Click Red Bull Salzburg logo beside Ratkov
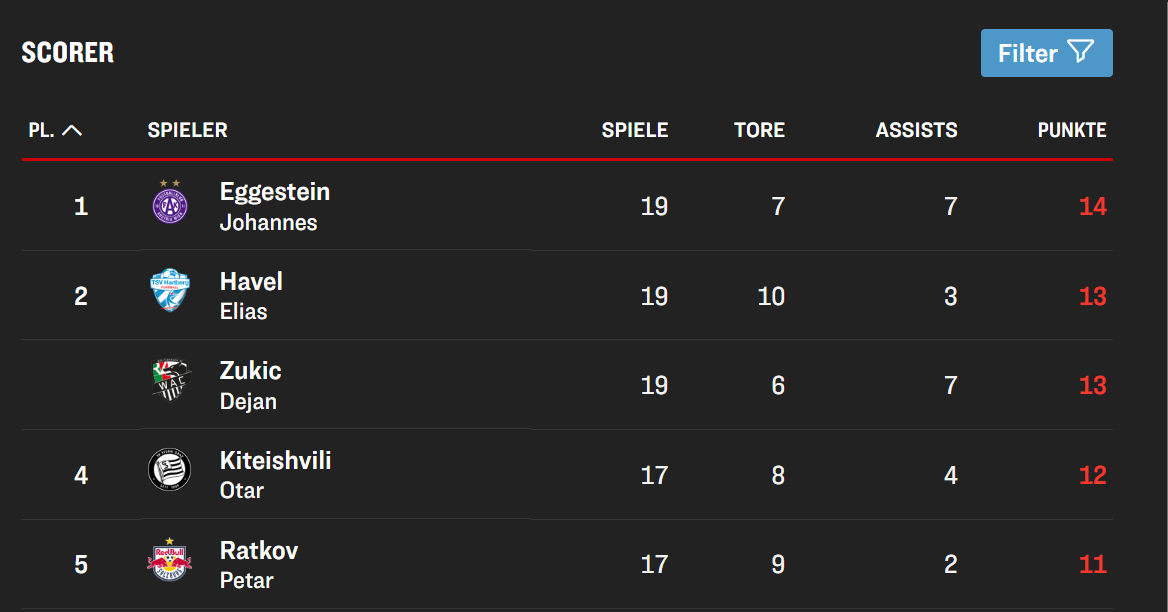The height and width of the screenshot is (612, 1168). click(x=169, y=560)
